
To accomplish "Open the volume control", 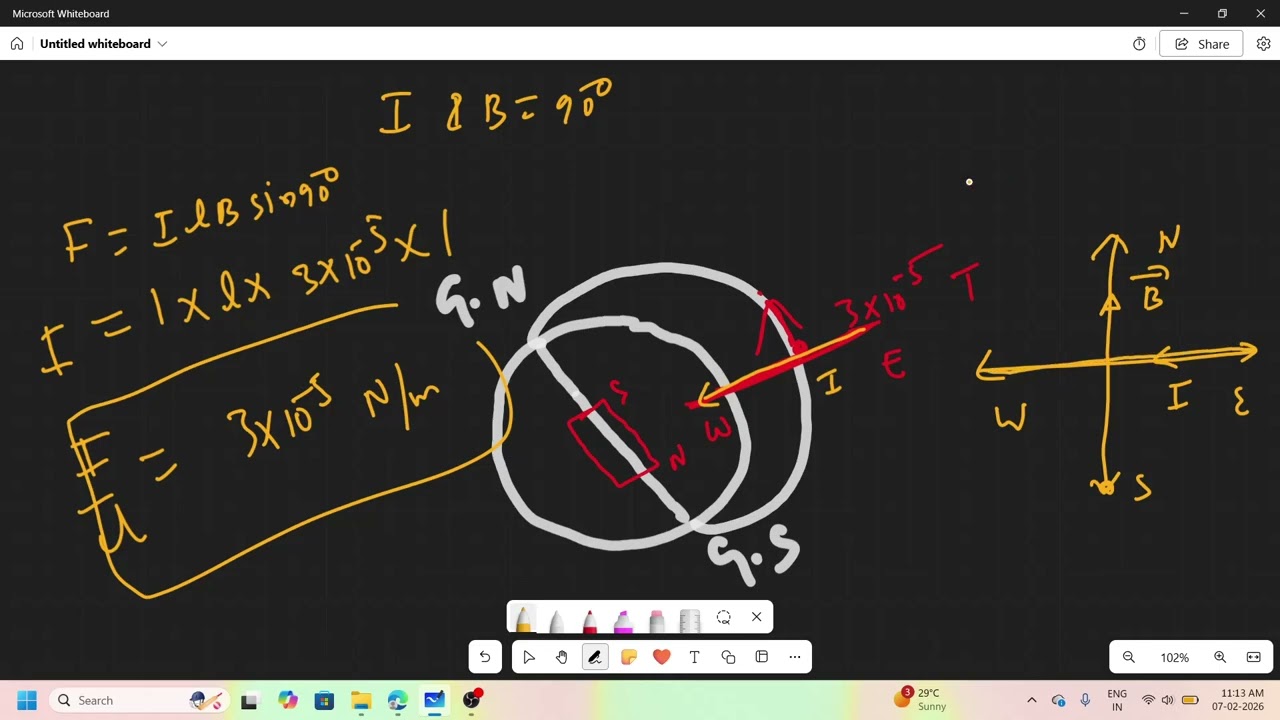I will tap(1168, 700).
